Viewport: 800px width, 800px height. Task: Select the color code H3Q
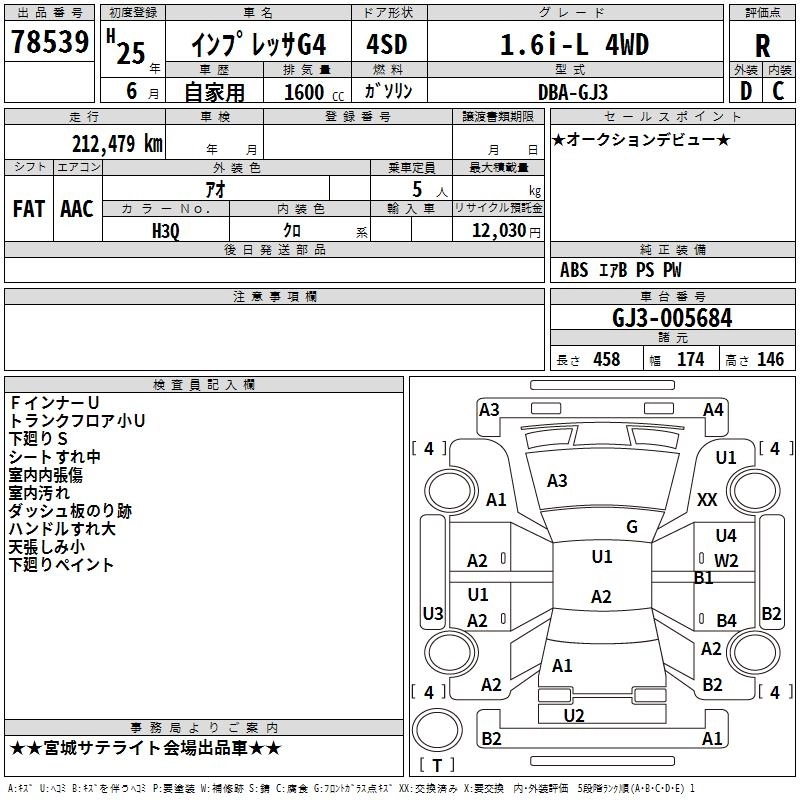166,229
